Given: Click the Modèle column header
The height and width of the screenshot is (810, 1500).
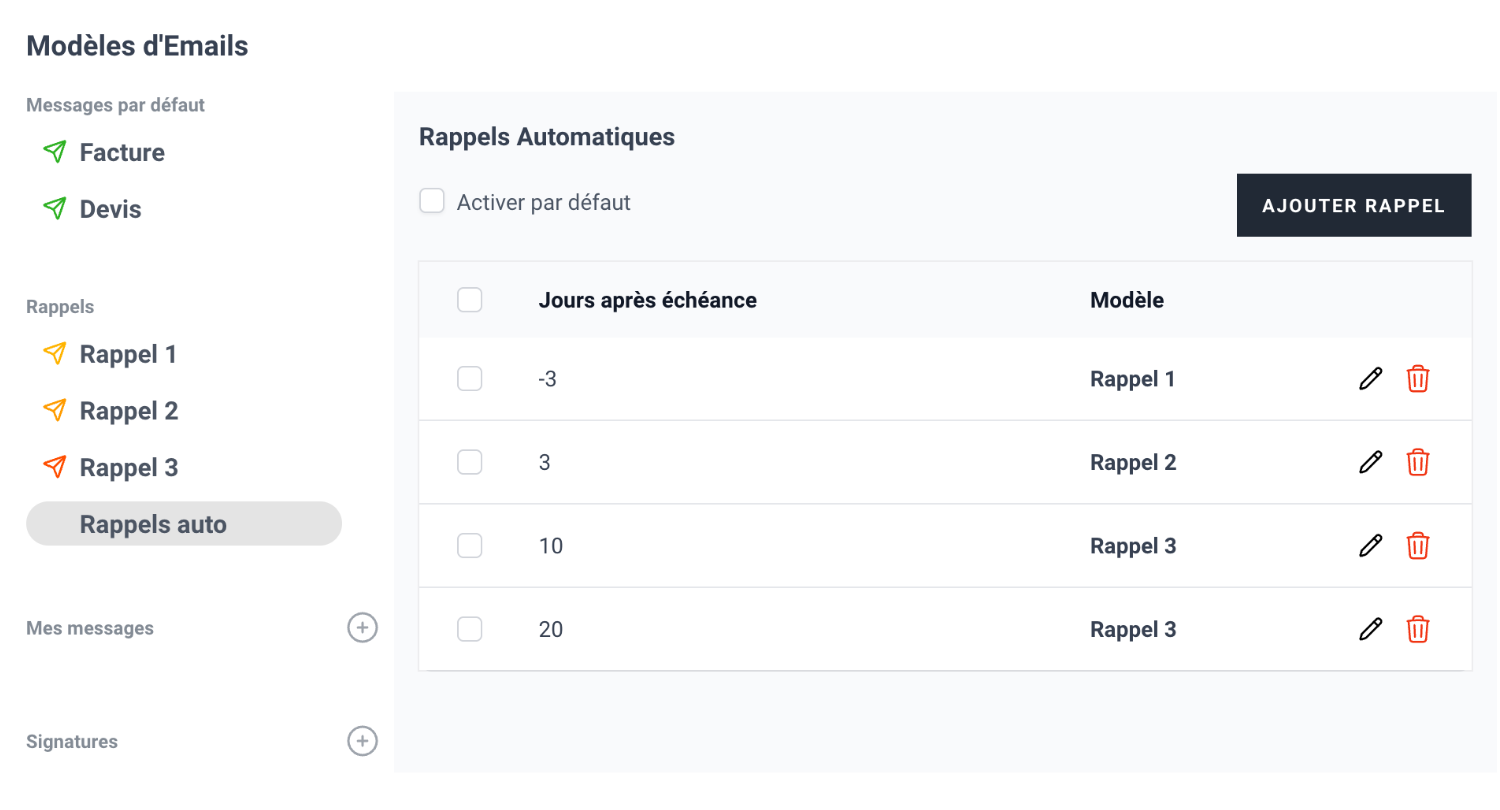Looking at the screenshot, I should tap(1127, 300).
